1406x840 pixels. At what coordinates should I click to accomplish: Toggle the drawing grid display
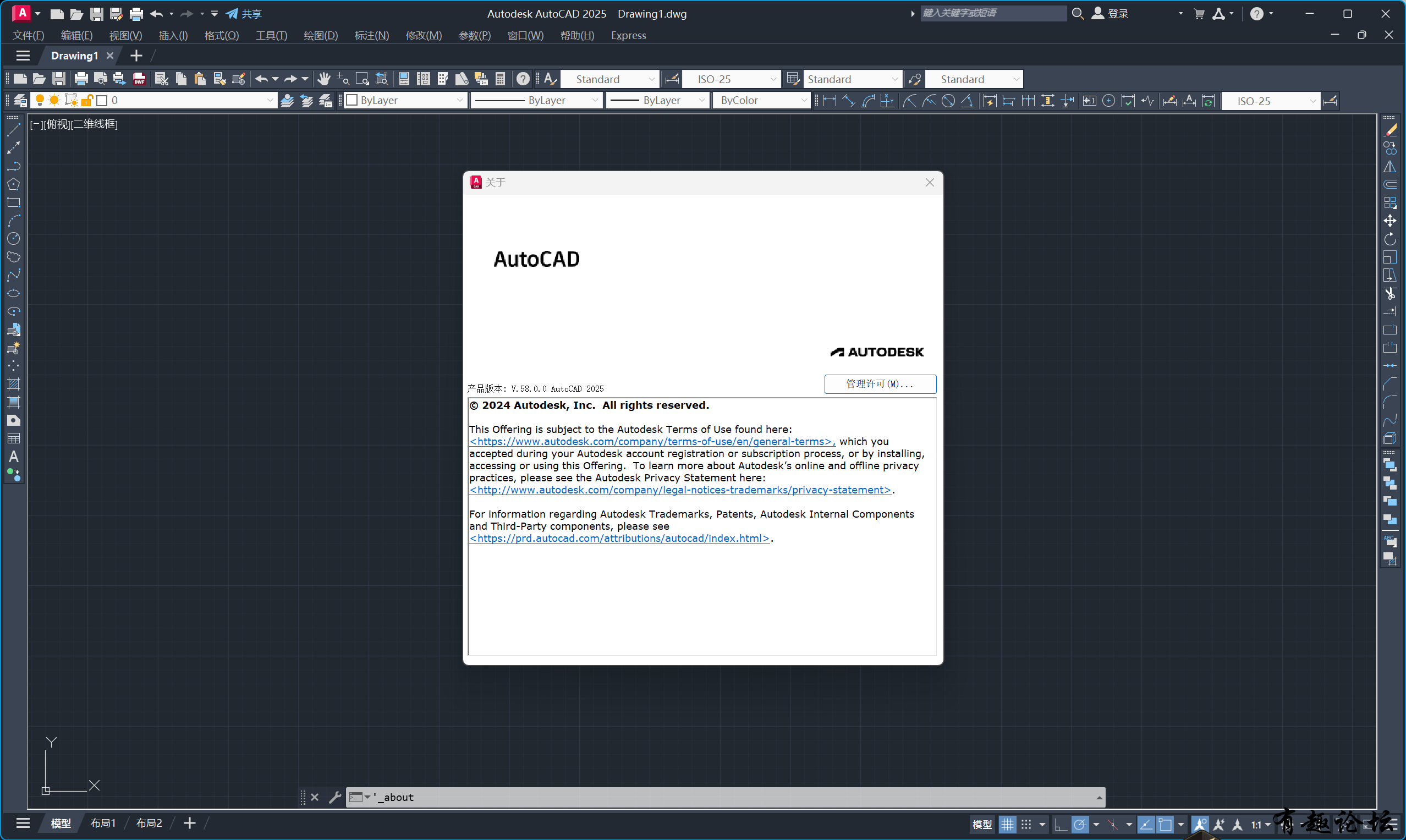click(1008, 824)
